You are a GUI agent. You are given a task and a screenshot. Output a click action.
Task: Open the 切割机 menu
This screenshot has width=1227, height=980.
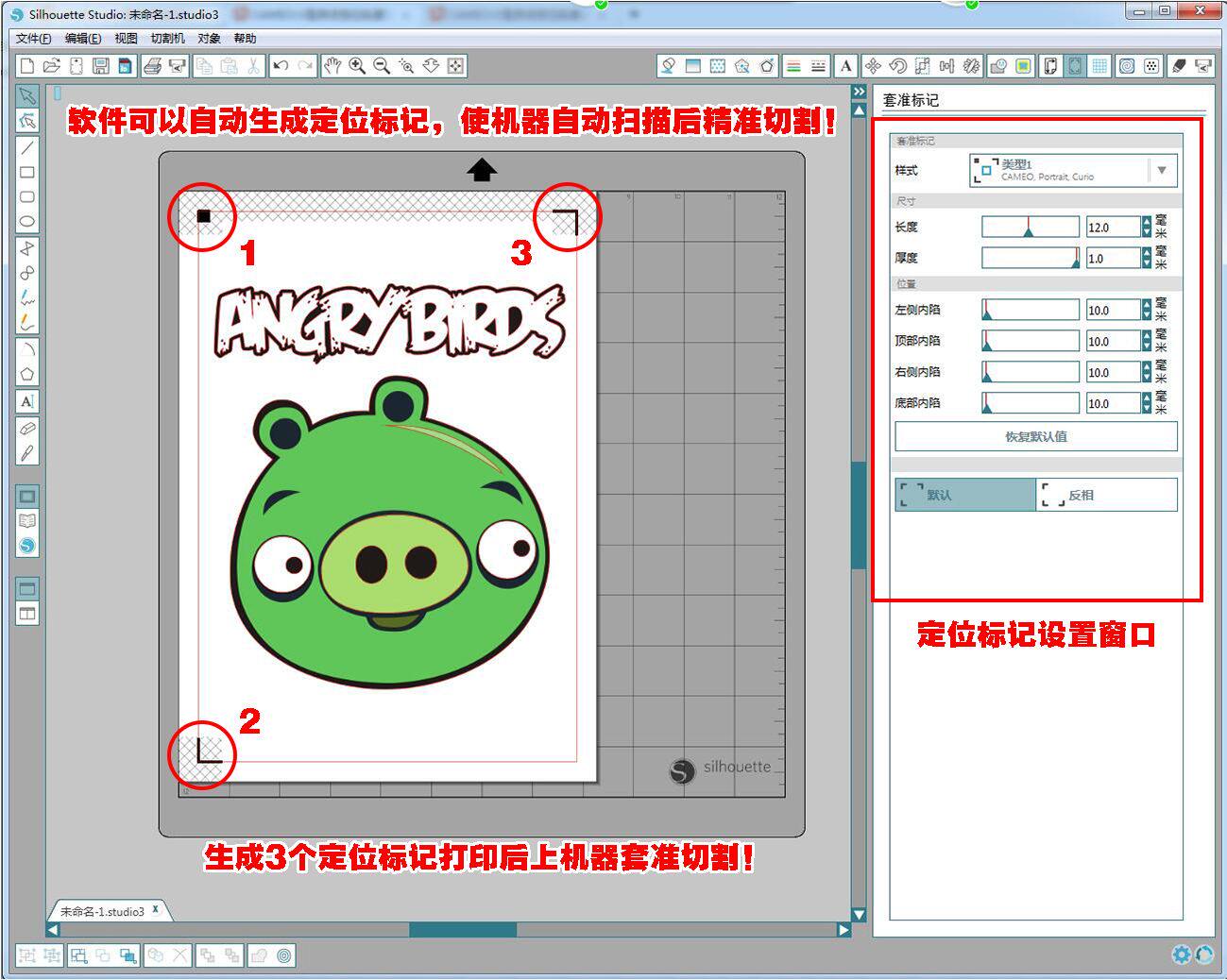pyautogui.click(x=168, y=39)
